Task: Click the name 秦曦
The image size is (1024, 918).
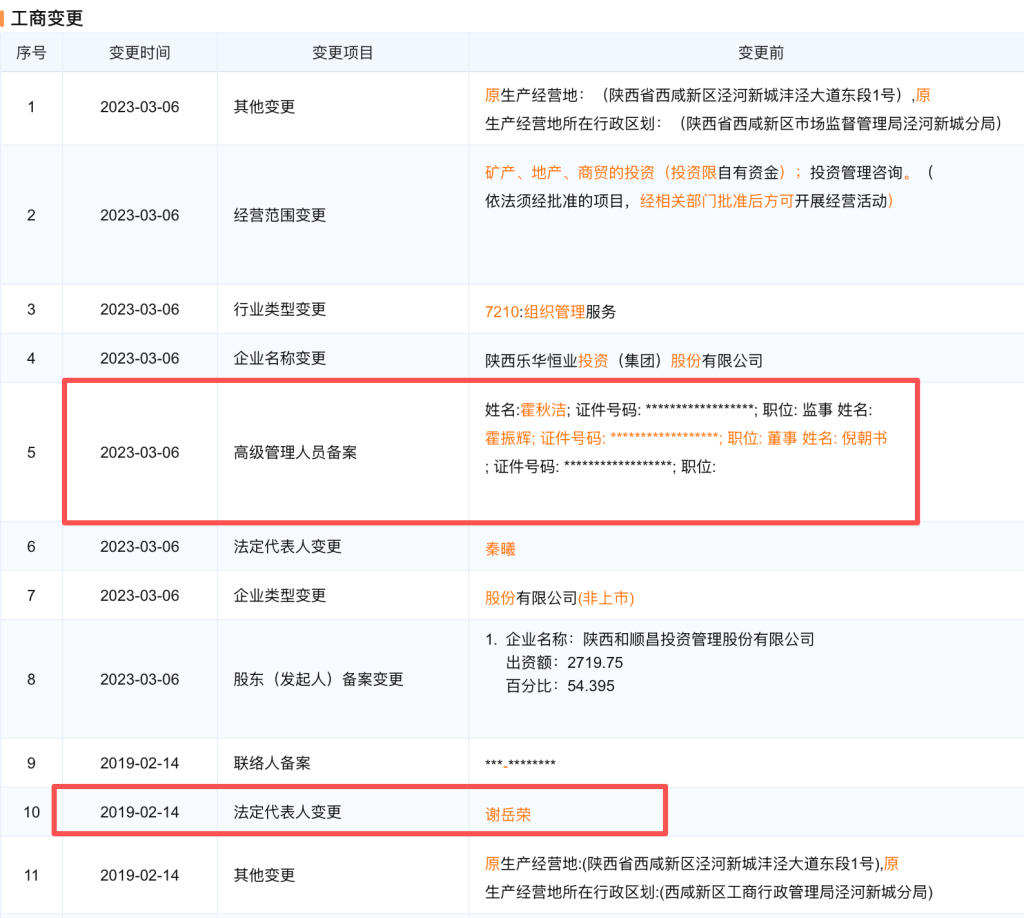Action: tap(500, 549)
